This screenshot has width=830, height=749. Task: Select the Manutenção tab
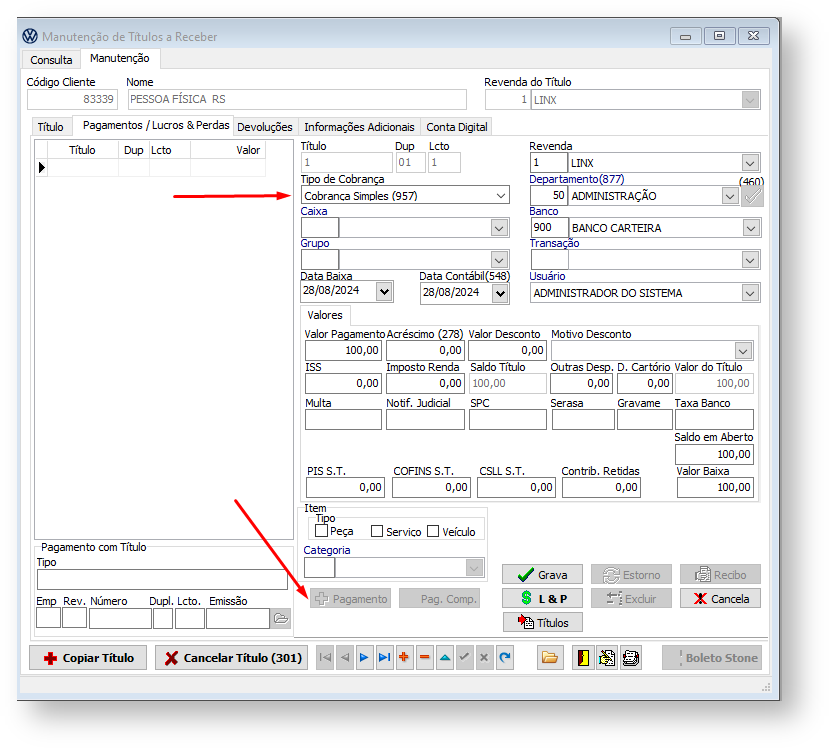click(x=120, y=58)
